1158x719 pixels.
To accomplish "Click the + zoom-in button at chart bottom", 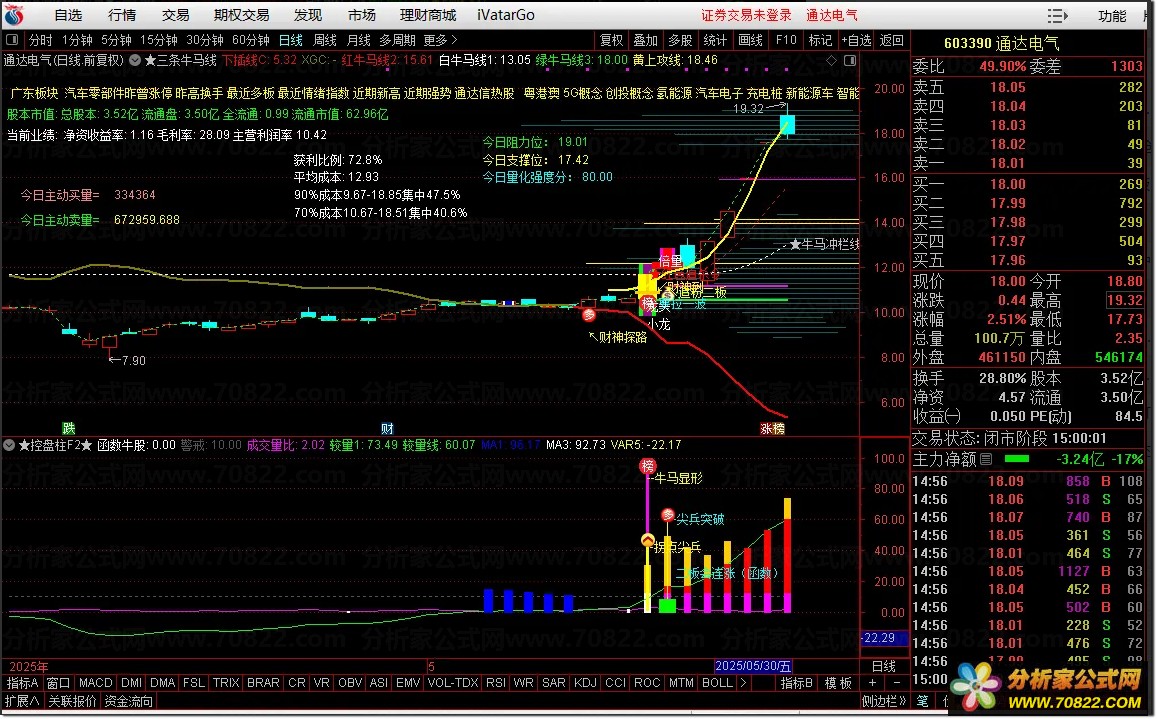I will pos(872,683).
